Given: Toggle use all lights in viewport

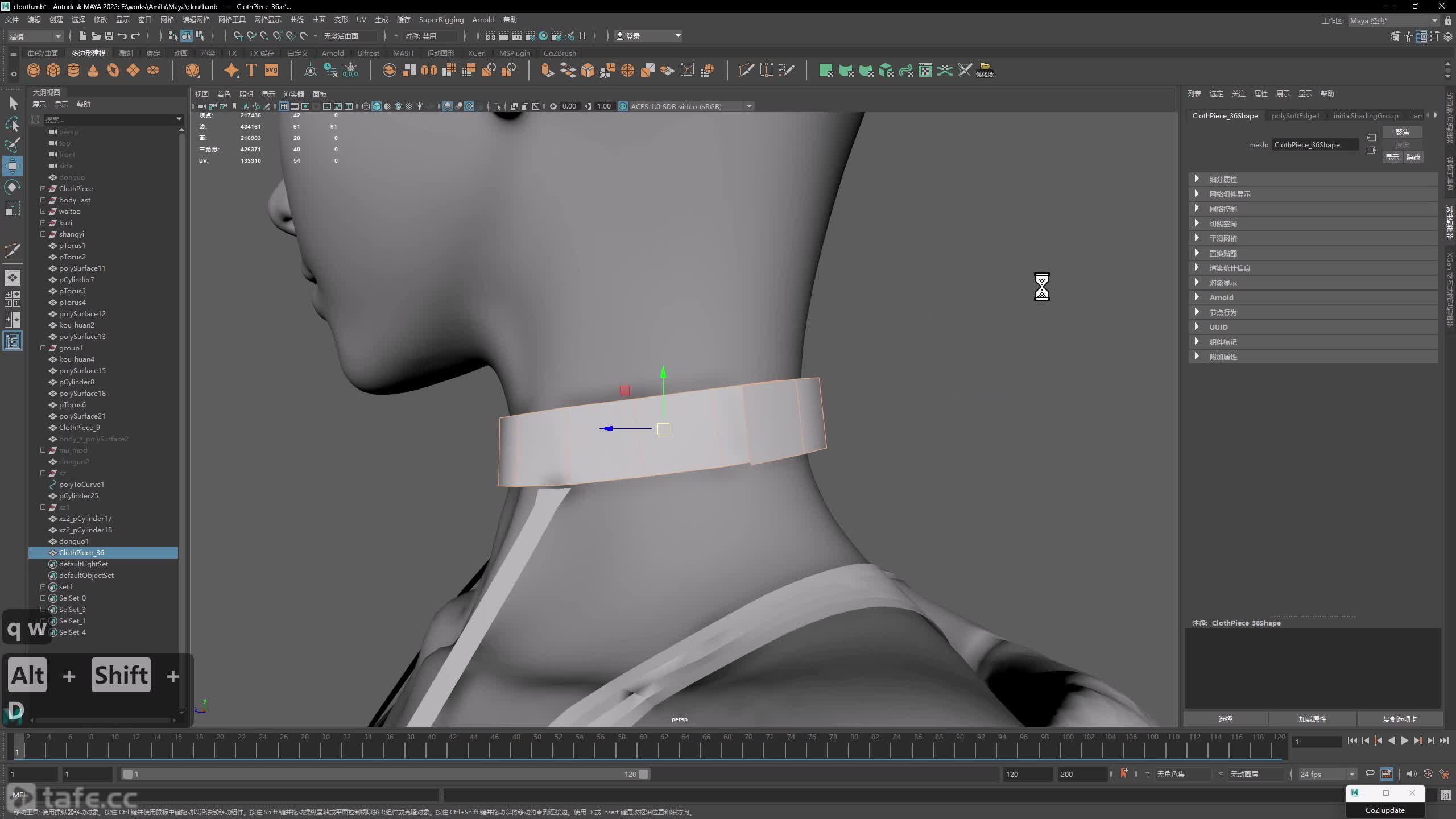Looking at the screenshot, I should [420, 106].
